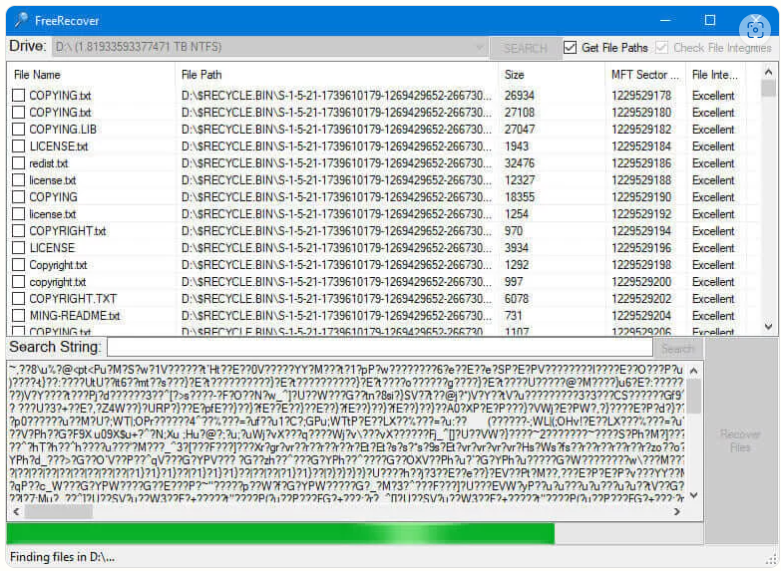Click size value 3934
This screenshot has width=781, height=571.
click(x=516, y=248)
